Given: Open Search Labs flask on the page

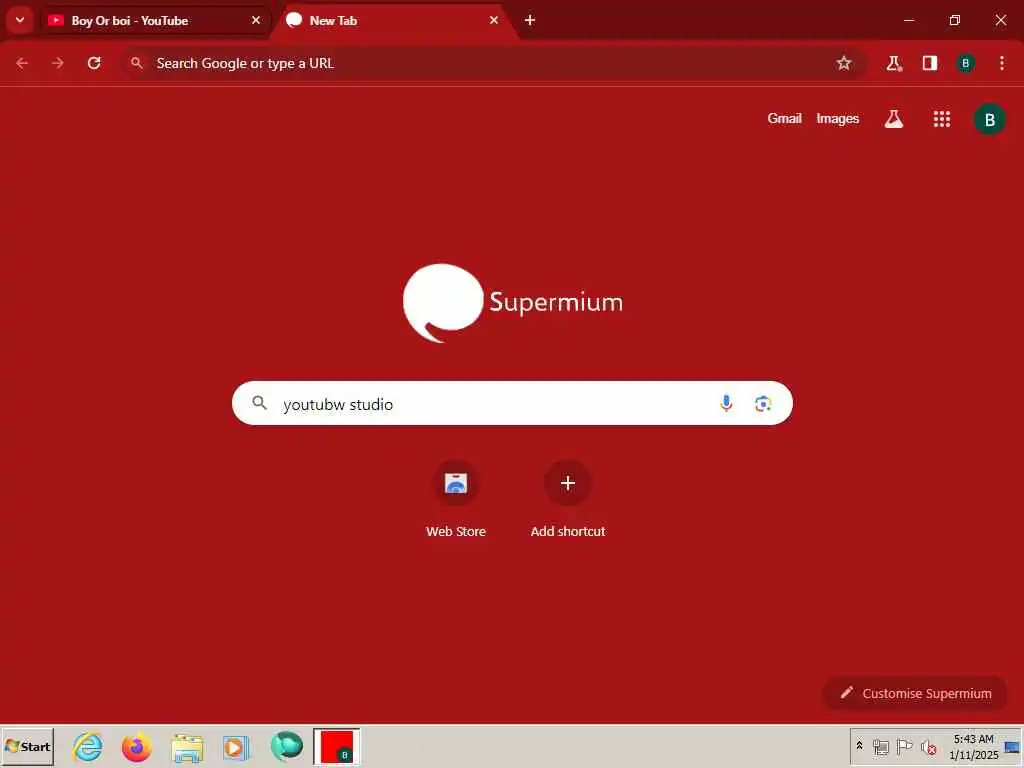Looking at the screenshot, I should pyautogui.click(x=893, y=119).
